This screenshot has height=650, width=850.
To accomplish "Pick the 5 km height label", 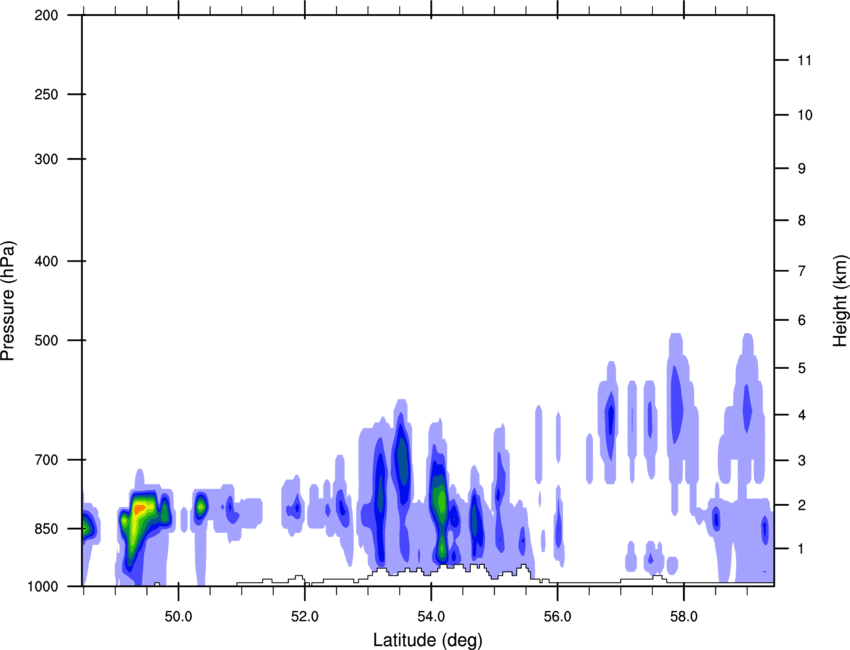I will tap(802, 368).
